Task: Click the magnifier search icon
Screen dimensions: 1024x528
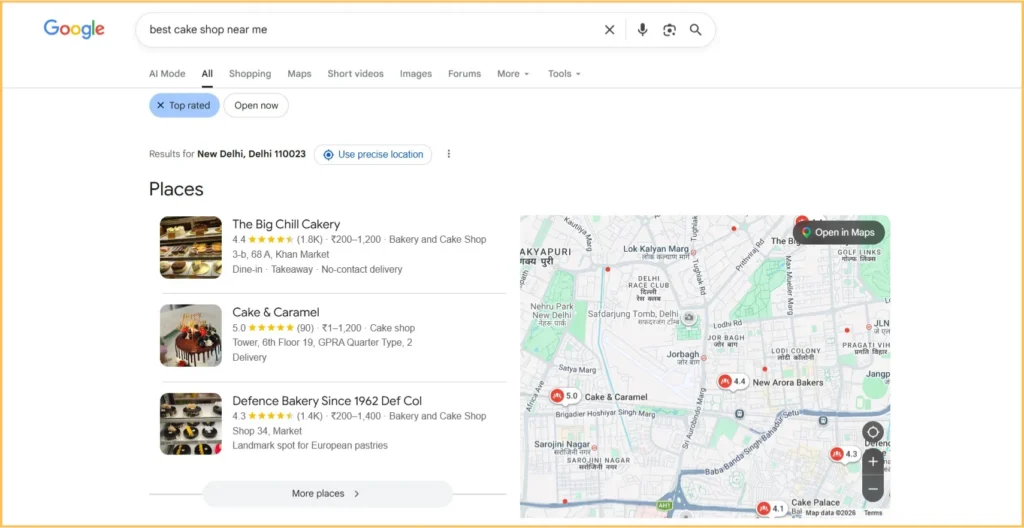Action: coord(696,30)
